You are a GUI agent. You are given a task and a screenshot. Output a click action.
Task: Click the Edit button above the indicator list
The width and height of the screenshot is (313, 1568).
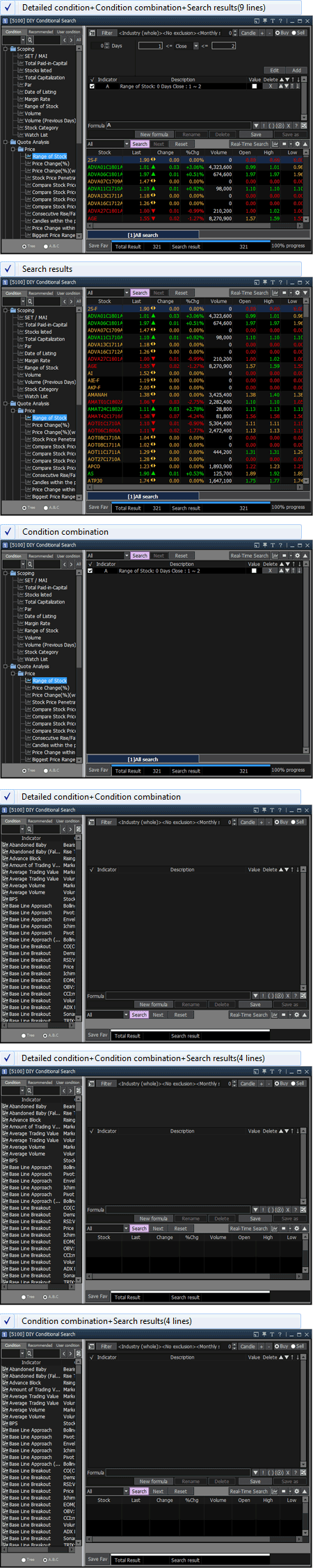click(x=274, y=70)
